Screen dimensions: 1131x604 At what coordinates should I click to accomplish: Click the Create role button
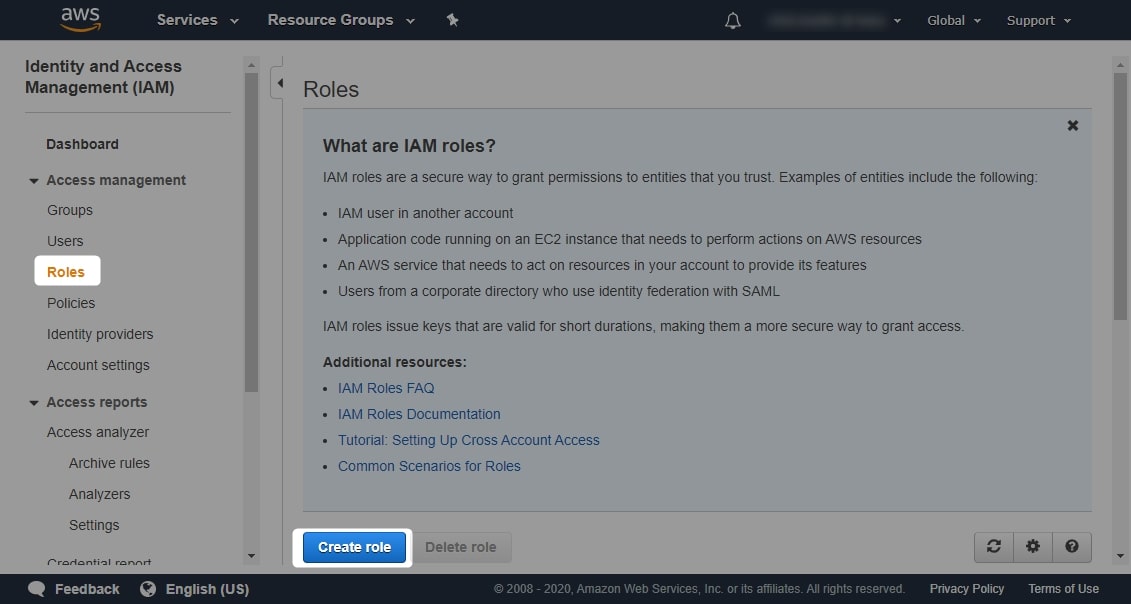[354, 547]
